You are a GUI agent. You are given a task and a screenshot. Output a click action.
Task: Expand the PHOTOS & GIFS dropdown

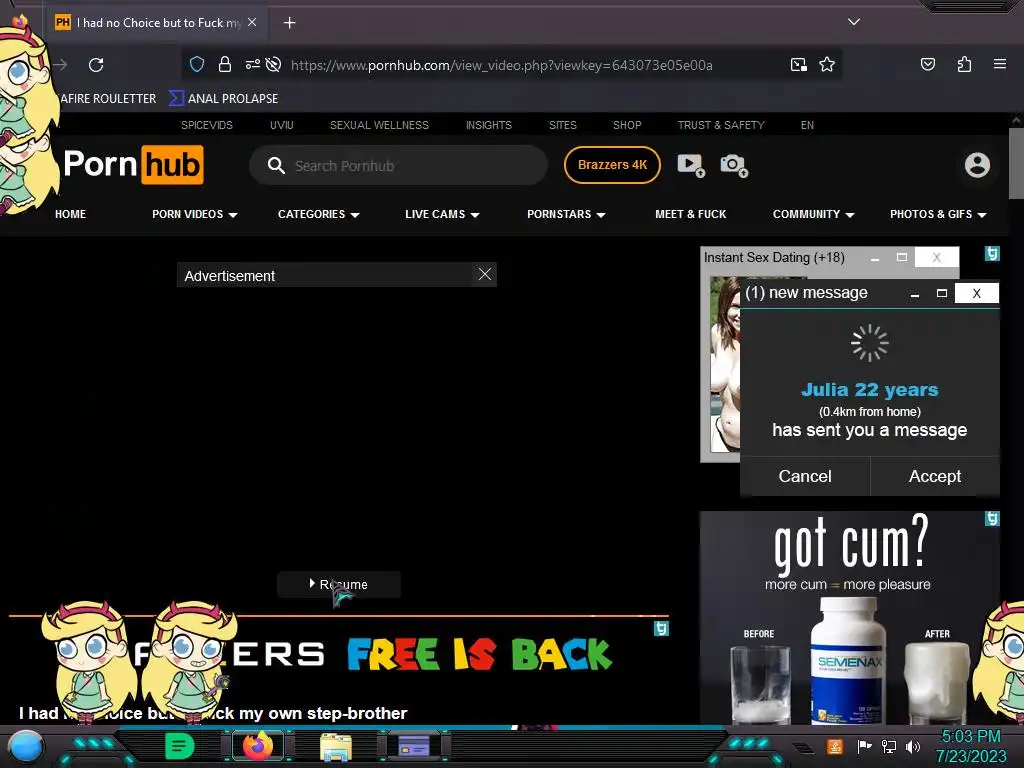[x=938, y=214]
